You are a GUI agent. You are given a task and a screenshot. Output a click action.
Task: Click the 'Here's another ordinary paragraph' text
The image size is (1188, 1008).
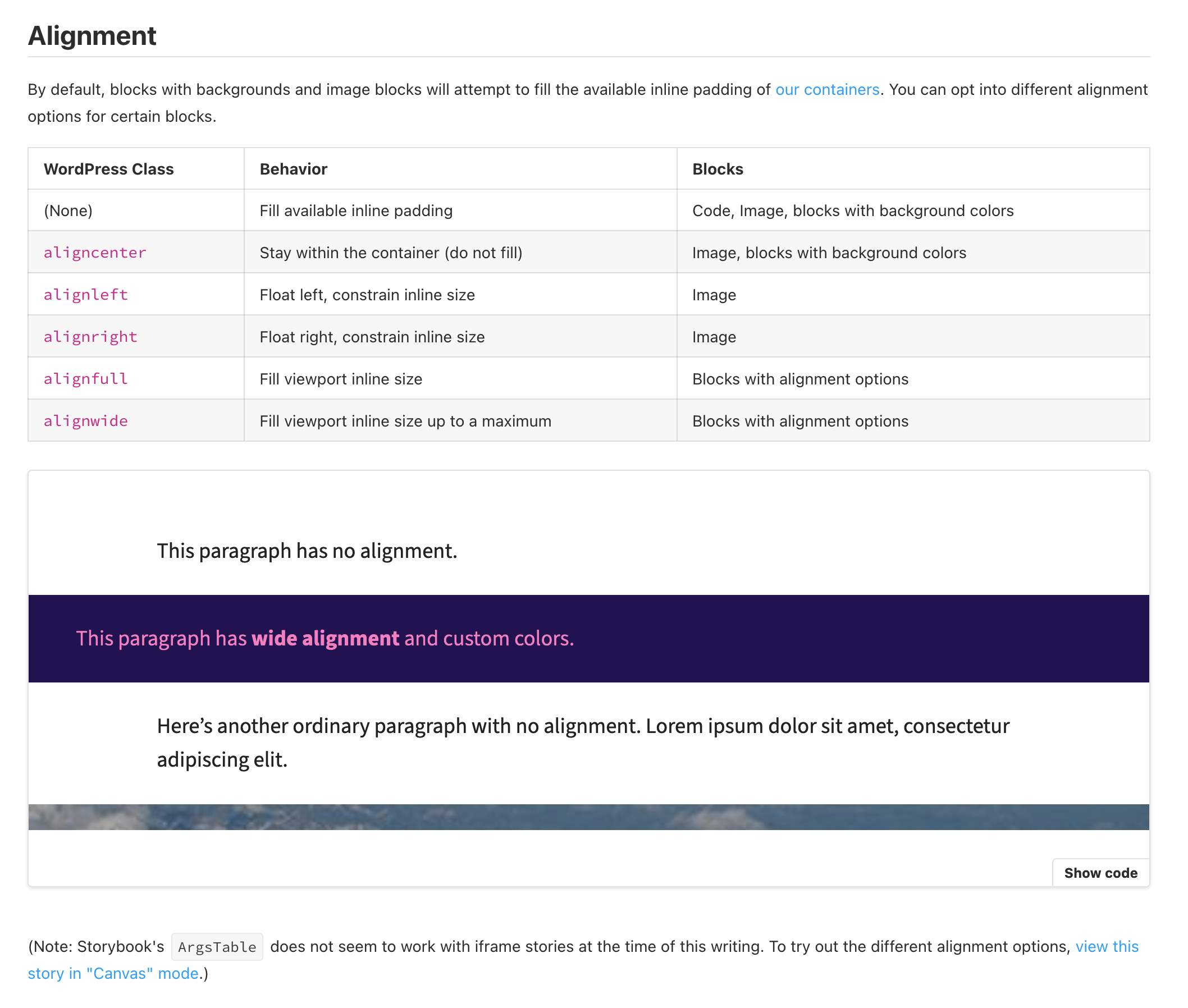pyautogui.click(x=583, y=726)
